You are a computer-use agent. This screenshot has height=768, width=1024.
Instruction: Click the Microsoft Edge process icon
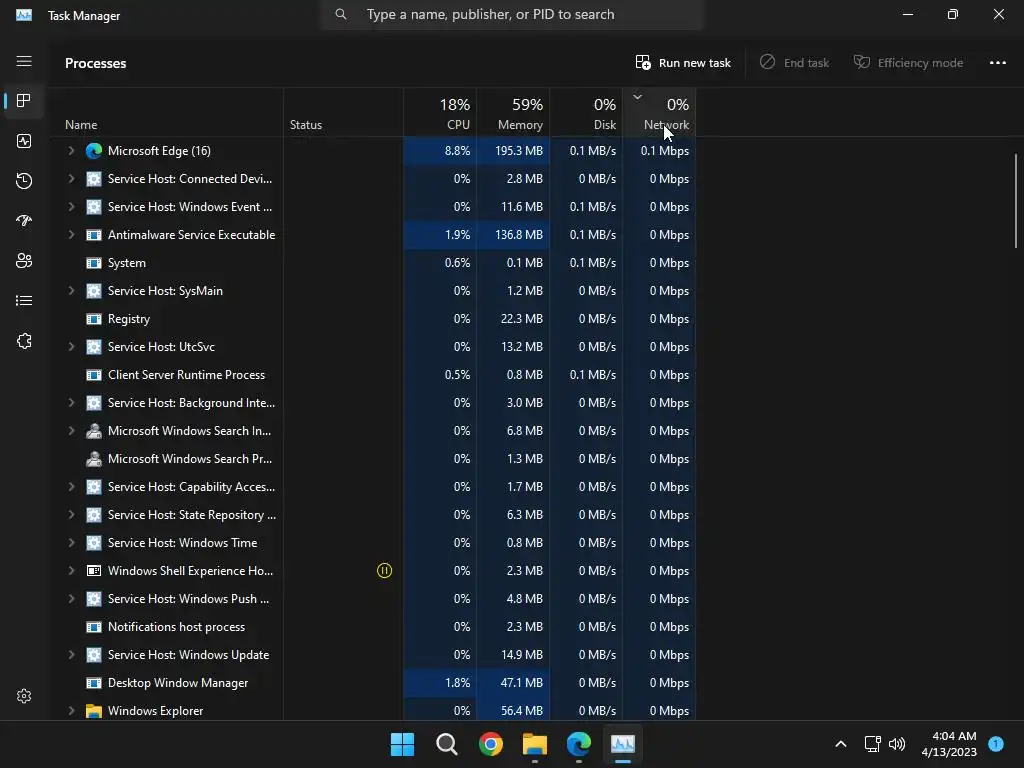point(94,151)
